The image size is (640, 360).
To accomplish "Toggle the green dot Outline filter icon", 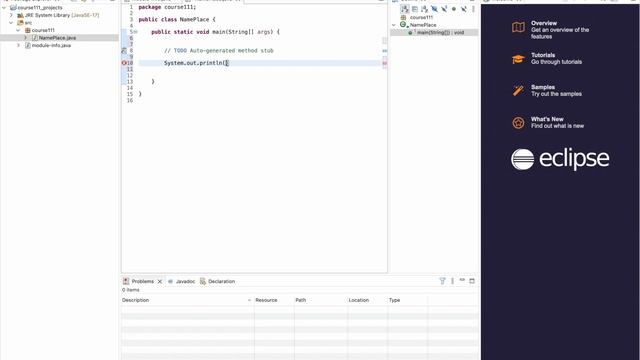I will click(x=454, y=9).
